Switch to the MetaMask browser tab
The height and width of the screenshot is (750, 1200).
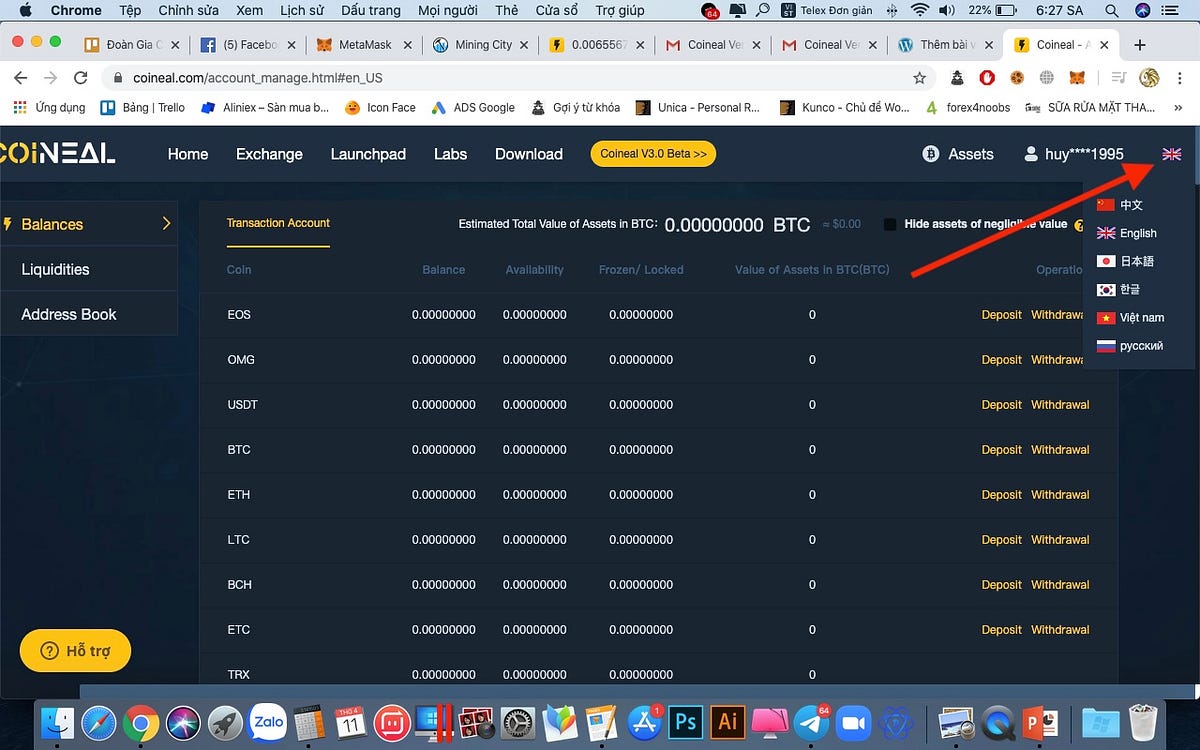(365, 45)
